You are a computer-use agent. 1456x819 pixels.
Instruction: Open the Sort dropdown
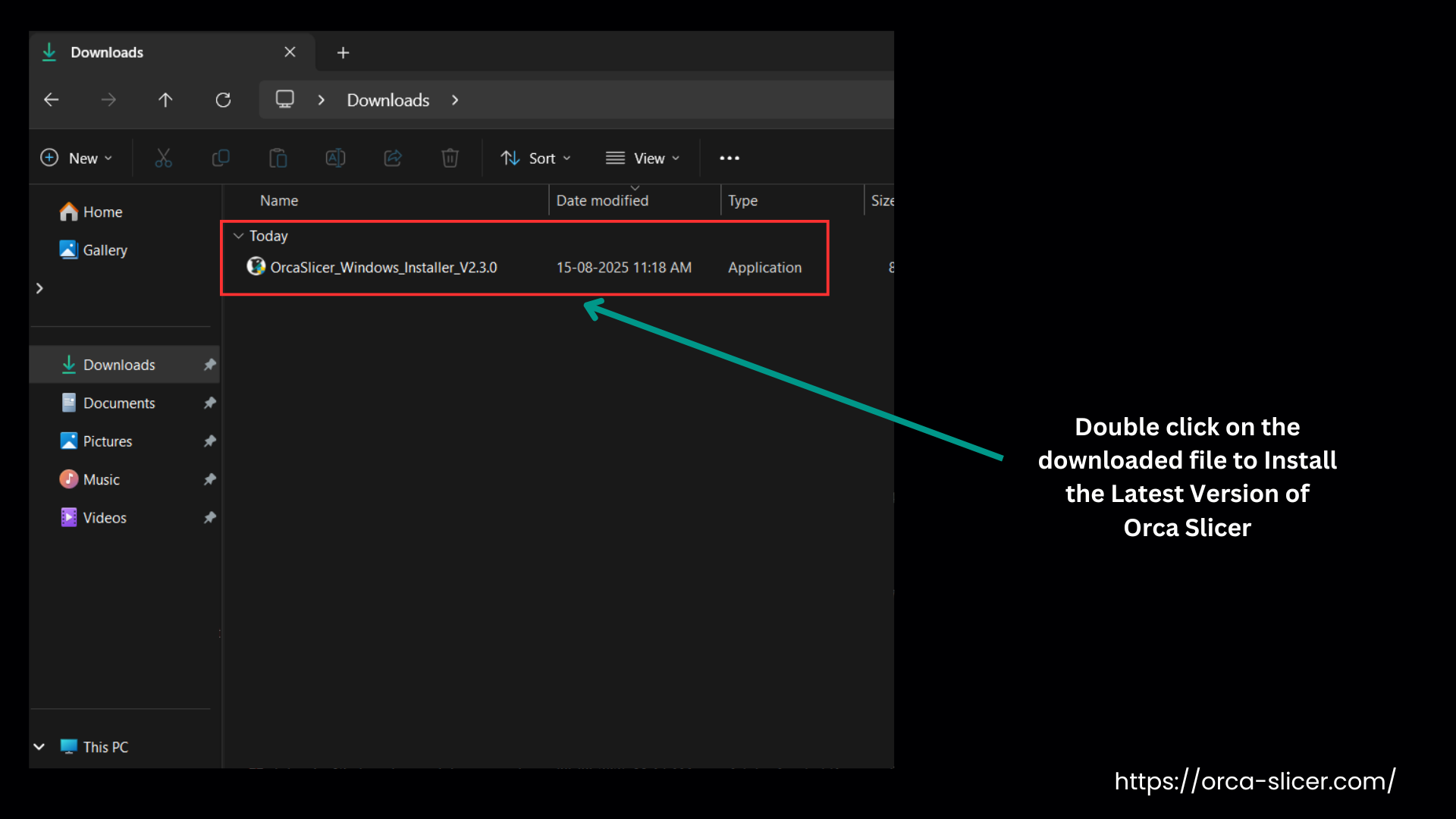pyautogui.click(x=535, y=158)
